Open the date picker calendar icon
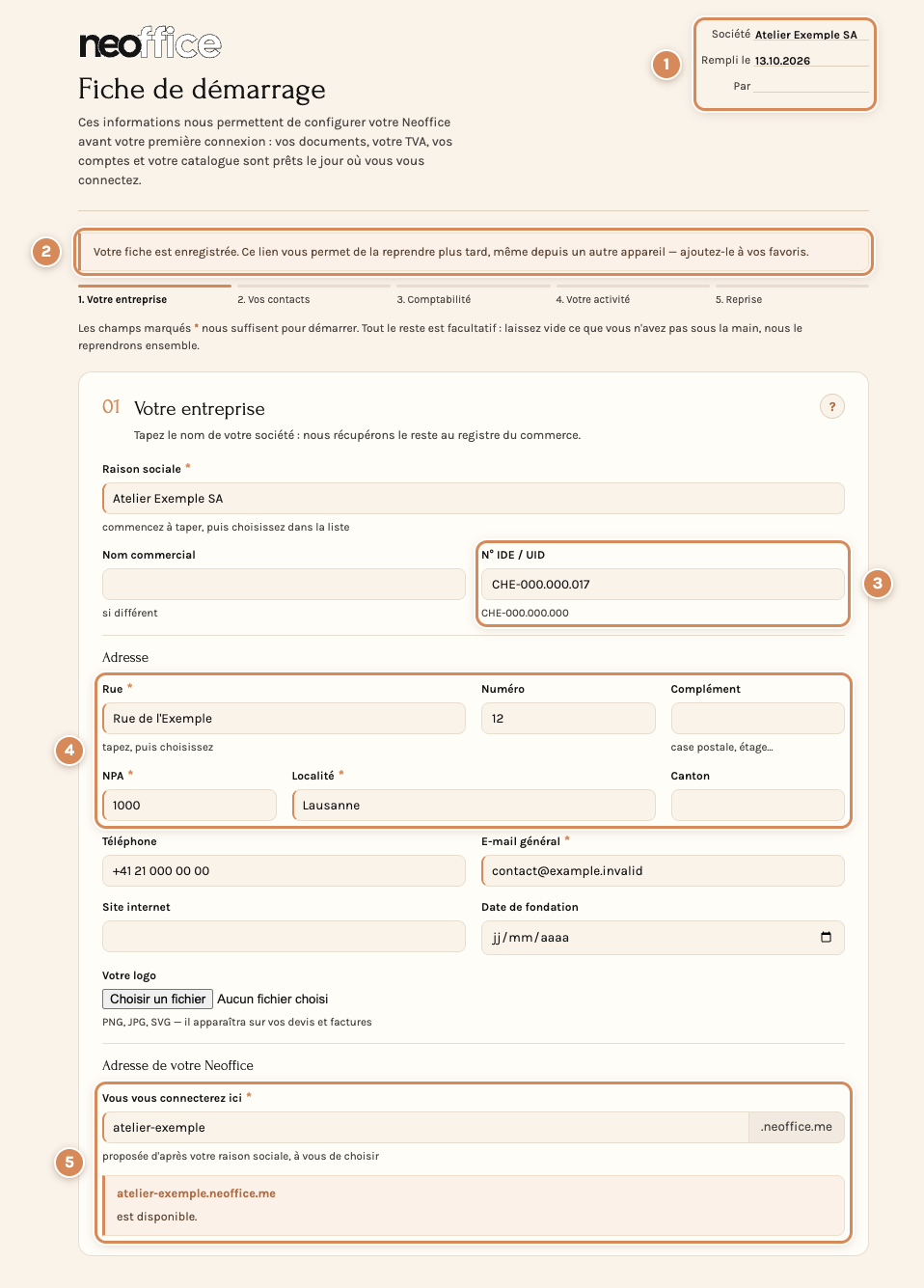The width and height of the screenshot is (924, 1288). [x=826, y=937]
